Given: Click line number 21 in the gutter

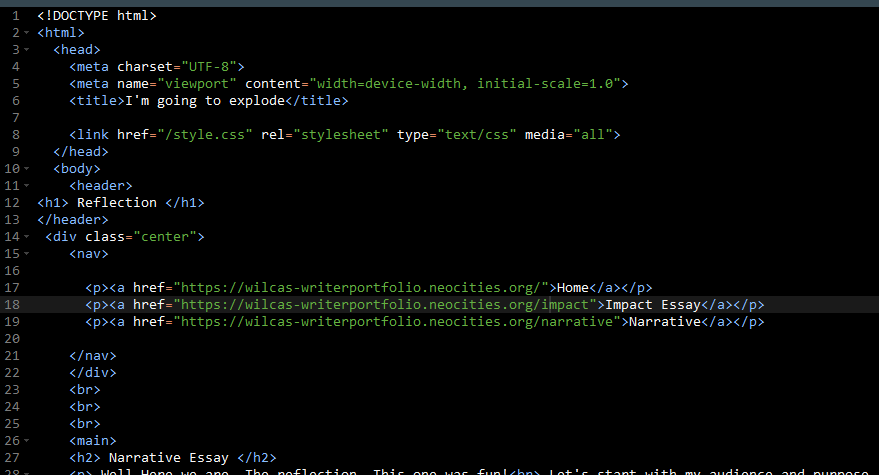Looking at the screenshot, I should 12,356.
